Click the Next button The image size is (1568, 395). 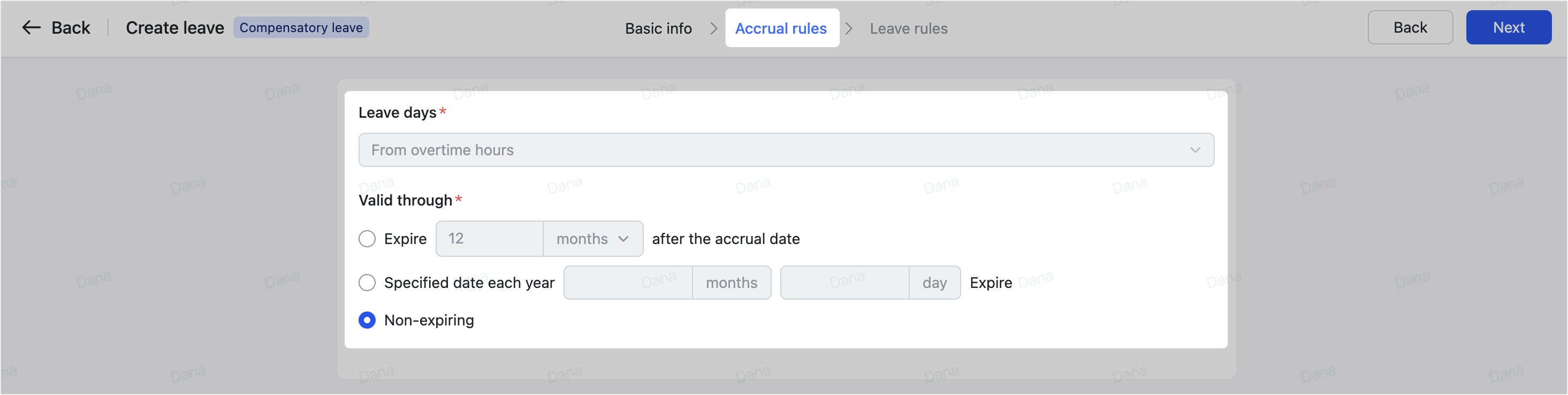point(1509,27)
